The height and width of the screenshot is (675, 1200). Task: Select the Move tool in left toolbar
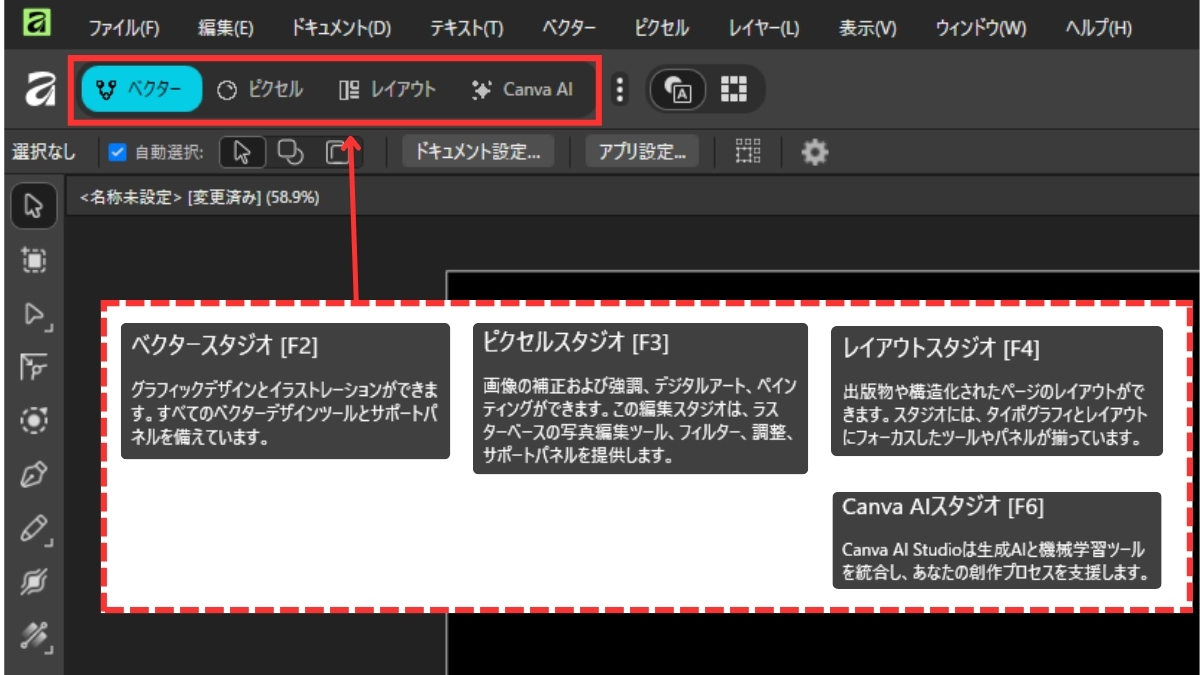tap(34, 207)
